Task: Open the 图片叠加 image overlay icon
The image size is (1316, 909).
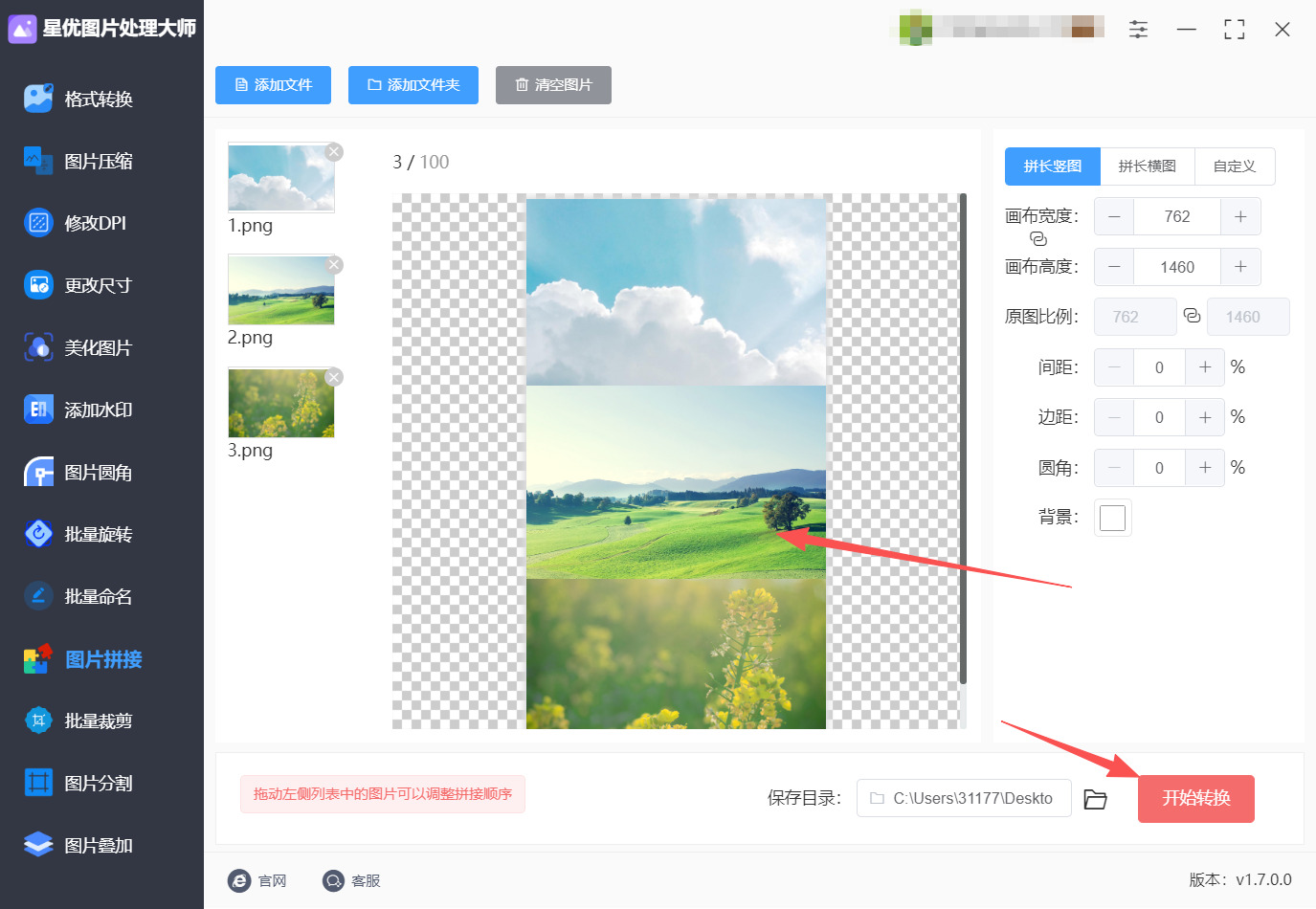Action: (38, 845)
